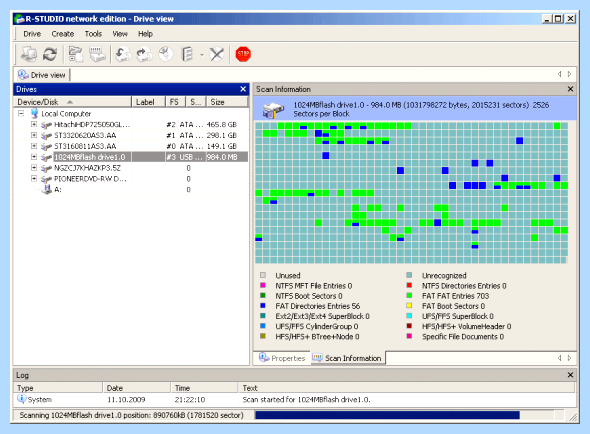Sort by the Size column header
The width and height of the screenshot is (590, 434).
click(227, 102)
